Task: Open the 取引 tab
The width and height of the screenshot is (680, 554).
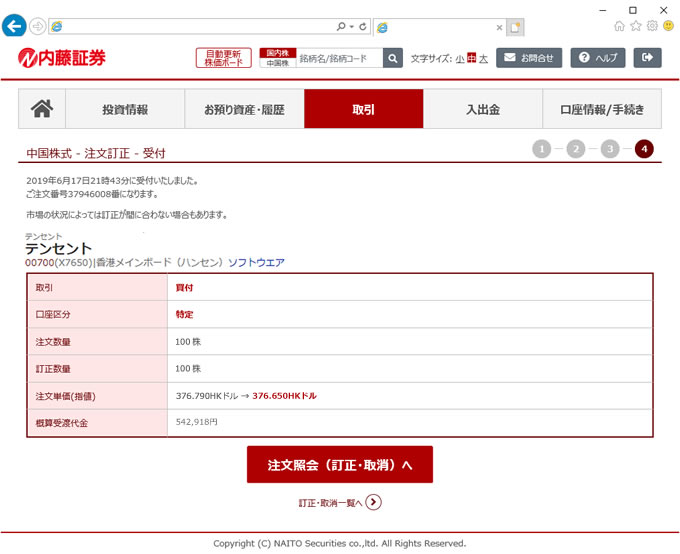Action: coord(363,109)
